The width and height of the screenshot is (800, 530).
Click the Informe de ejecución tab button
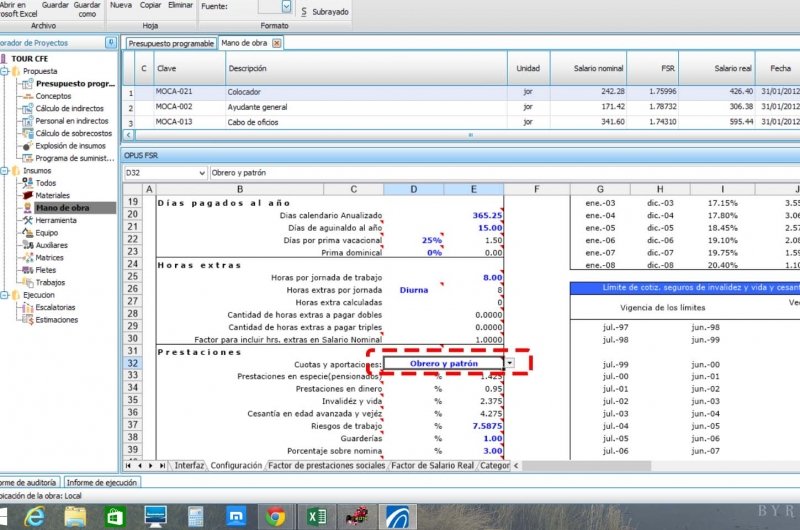point(105,483)
